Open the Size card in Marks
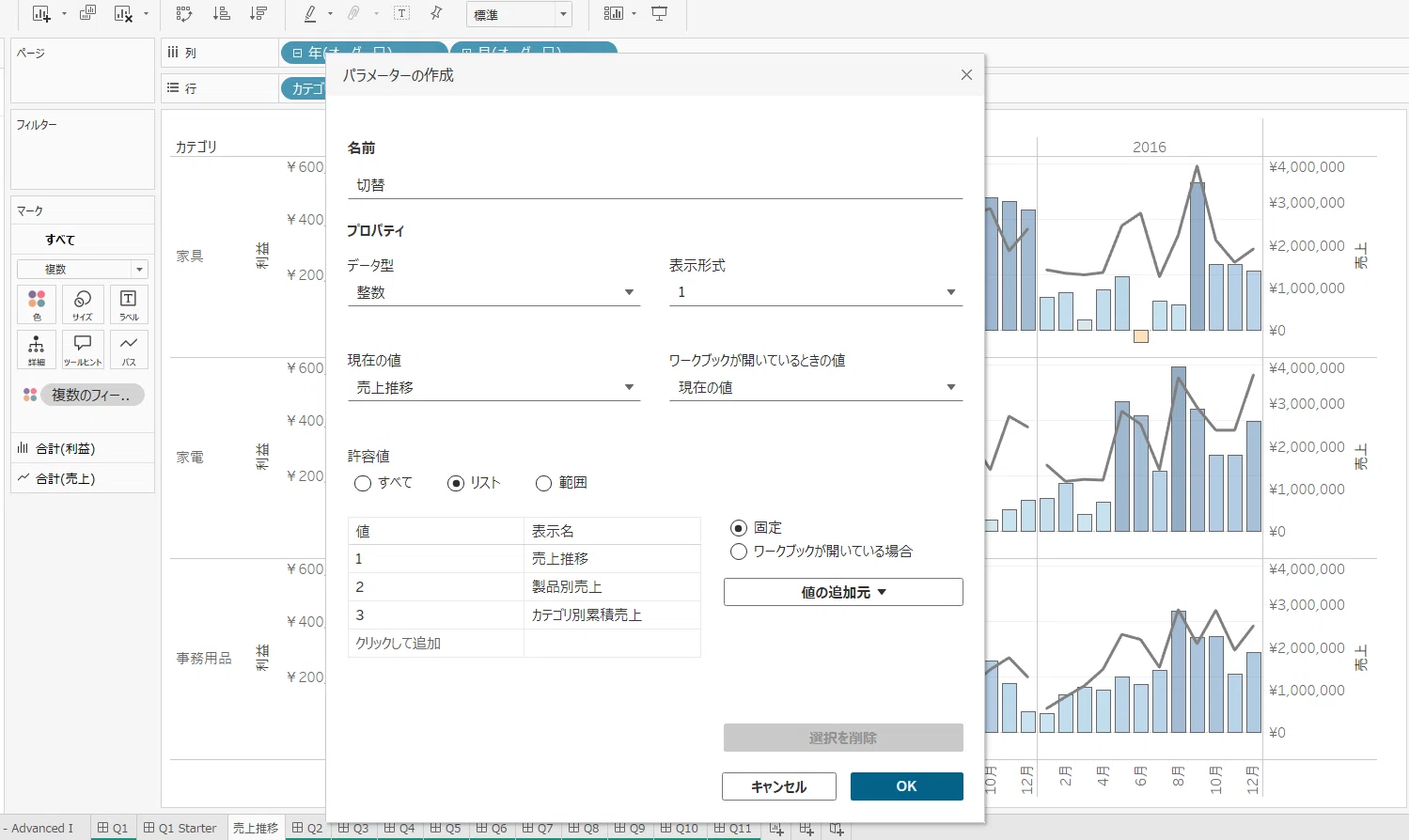 coord(83,305)
